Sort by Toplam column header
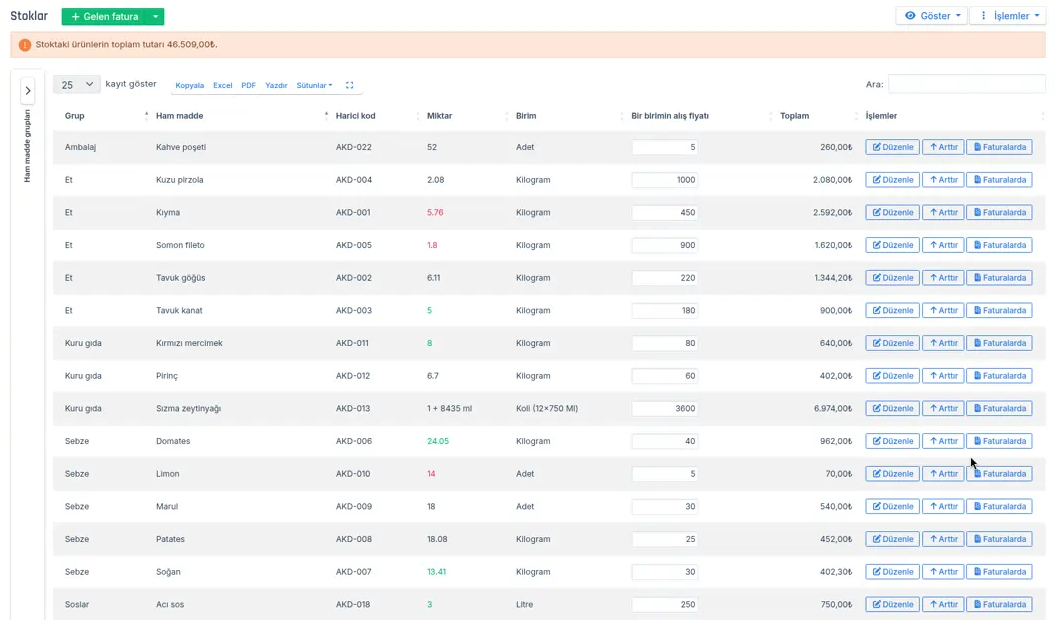1055x620 pixels. (794, 116)
